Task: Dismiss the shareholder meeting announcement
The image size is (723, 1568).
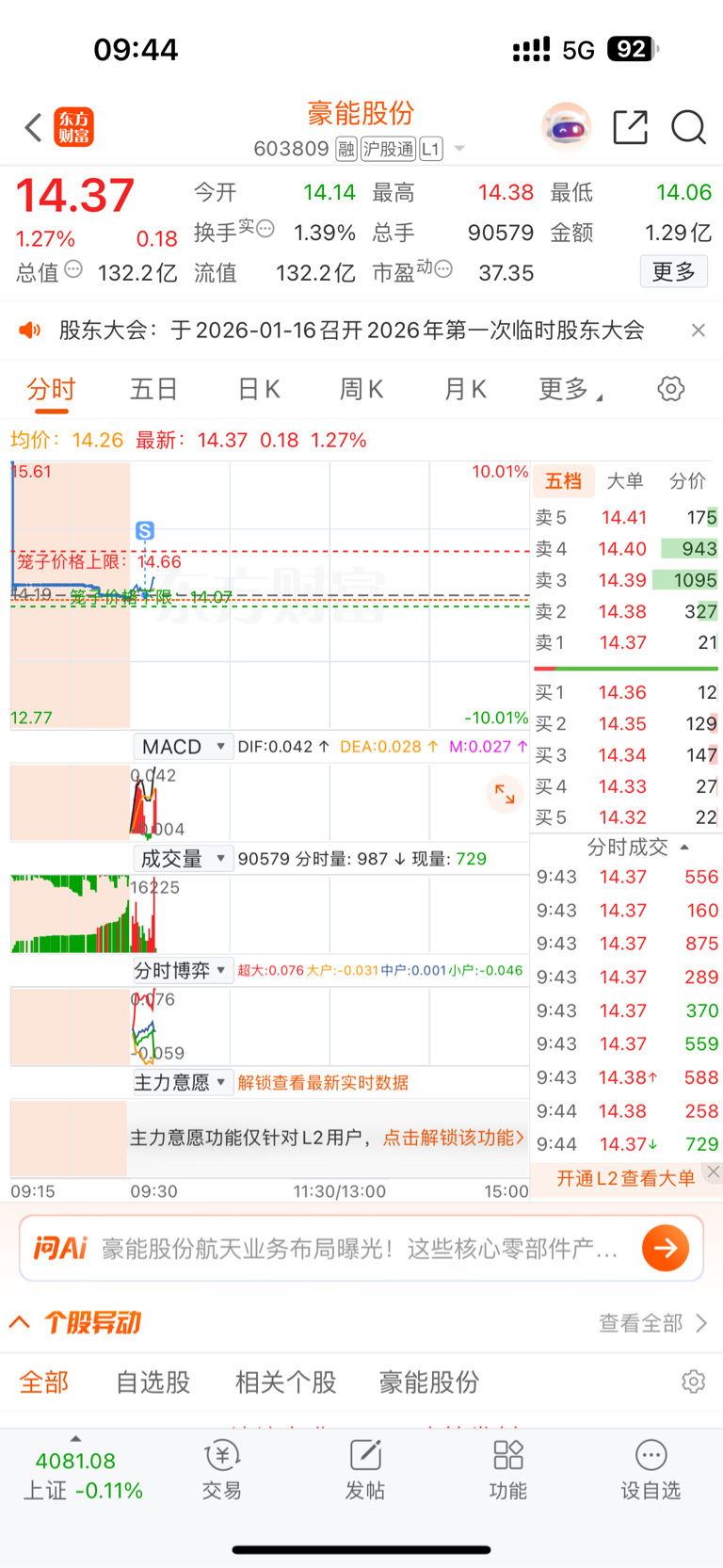Action: (698, 330)
